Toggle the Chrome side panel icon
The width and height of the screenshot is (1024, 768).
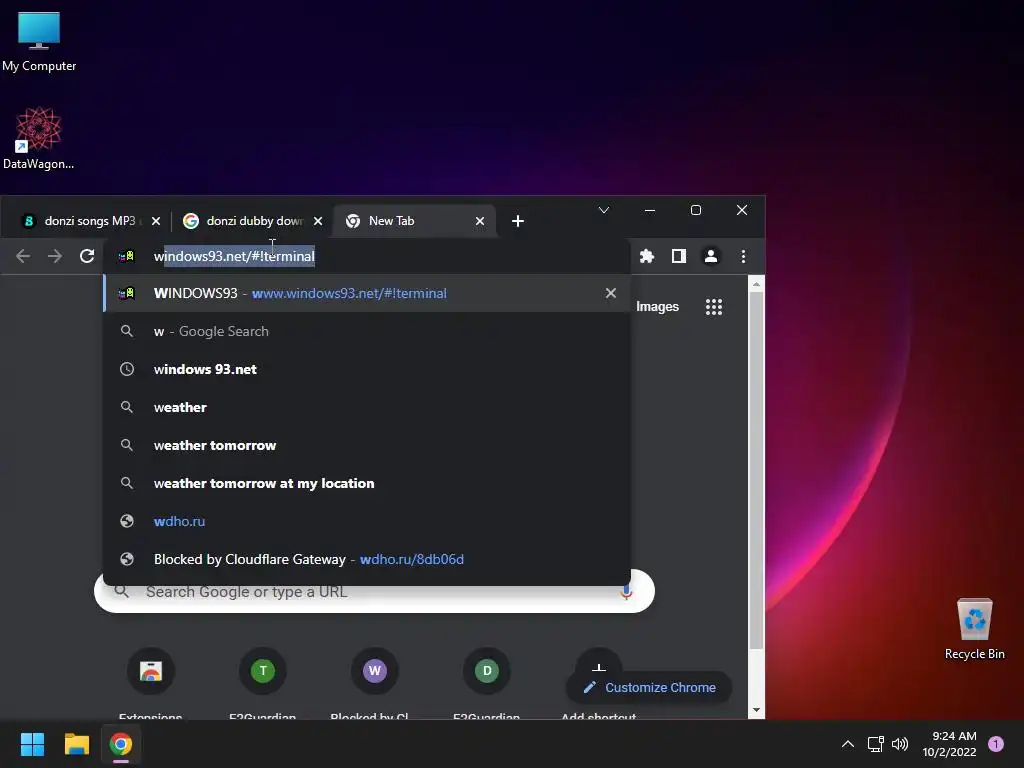(x=679, y=256)
